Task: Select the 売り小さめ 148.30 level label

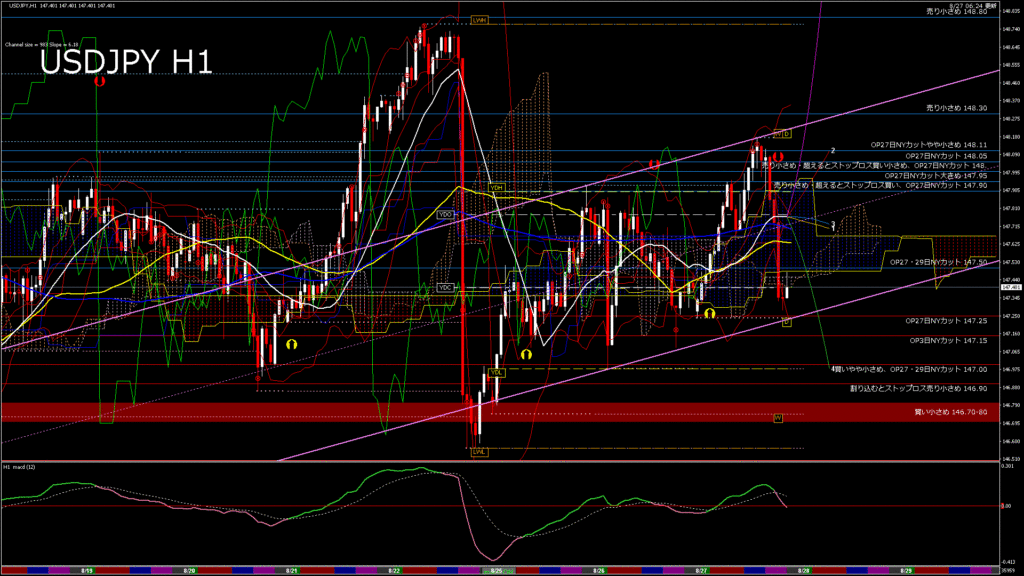Action: pyautogui.click(x=957, y=107)
